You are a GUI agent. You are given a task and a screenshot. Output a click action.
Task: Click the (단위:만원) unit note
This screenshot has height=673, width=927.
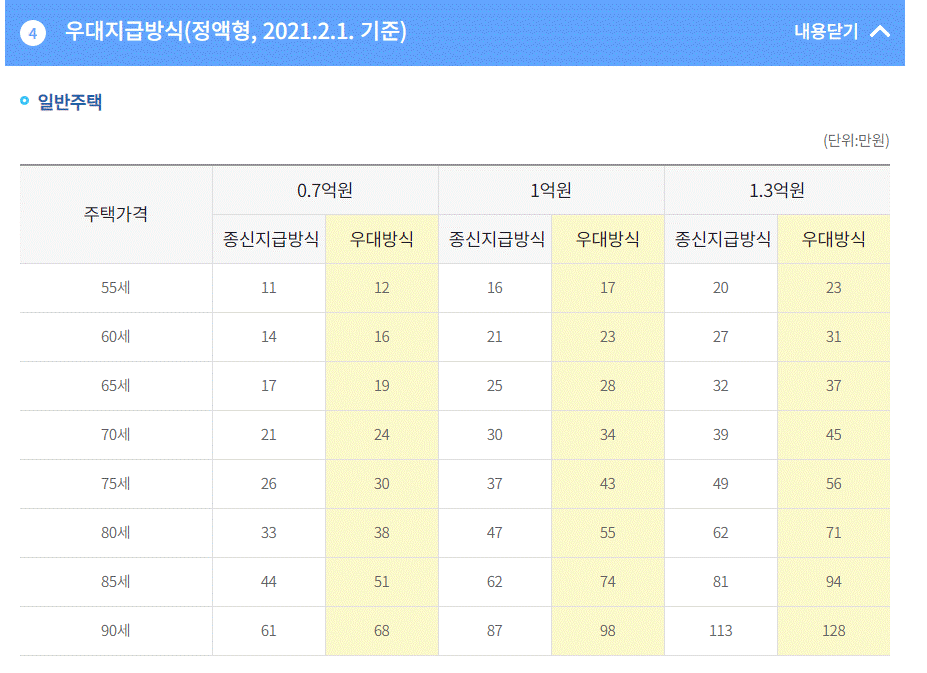click(856, 141)
